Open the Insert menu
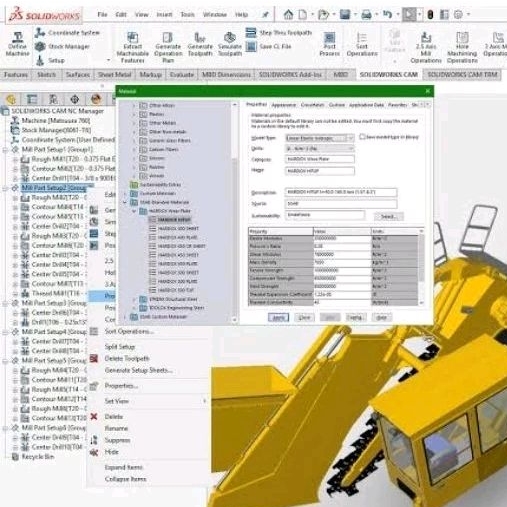 click(x=164, y=14)
